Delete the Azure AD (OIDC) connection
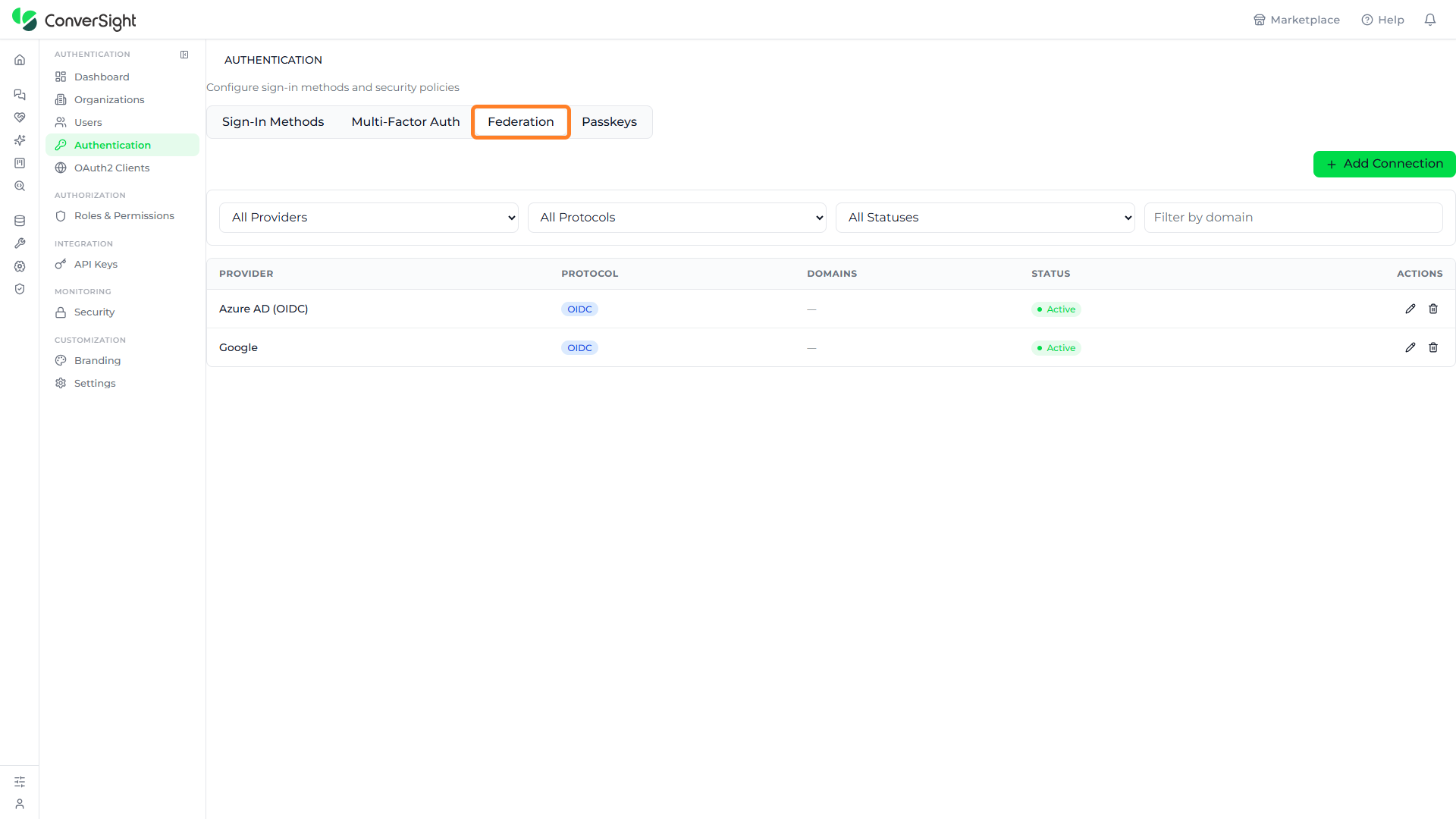The height and width of the screenshot is (819, 1456). [x=1433, y=309]
